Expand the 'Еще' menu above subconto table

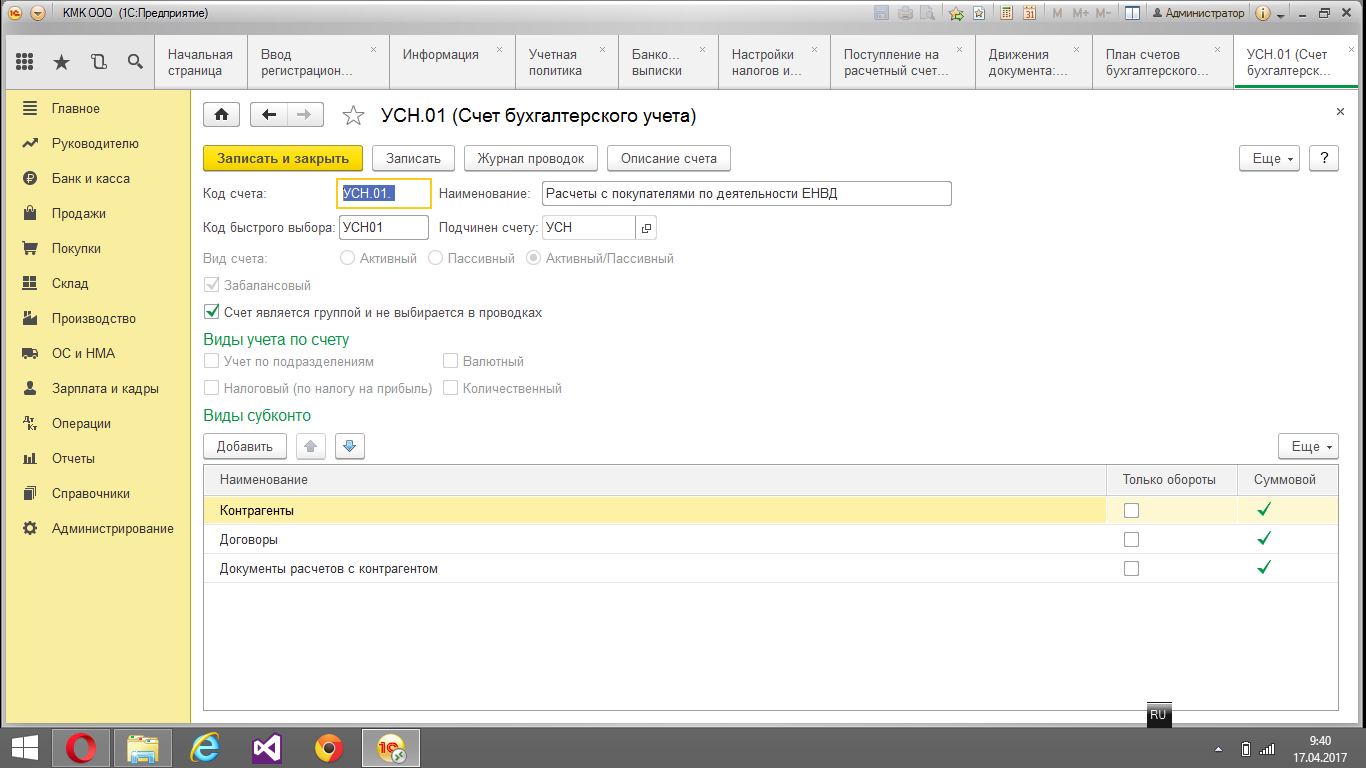1307,446
